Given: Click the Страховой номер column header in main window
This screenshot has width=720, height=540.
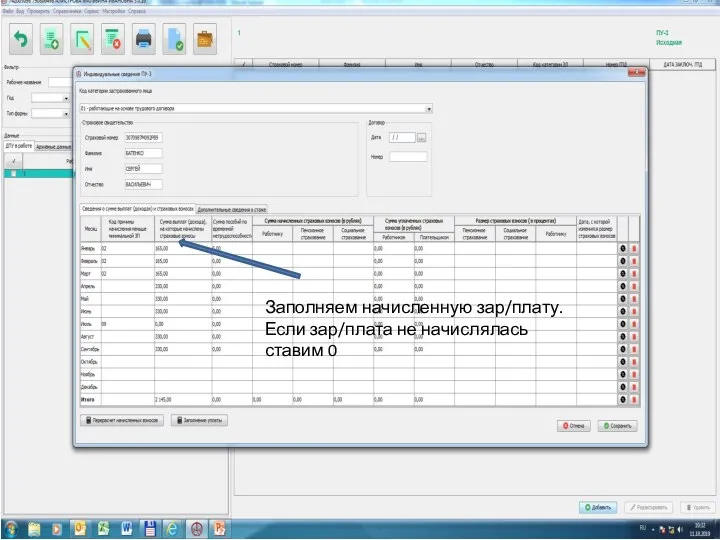Looking at the screenshot, I should (x=285, y=65).
